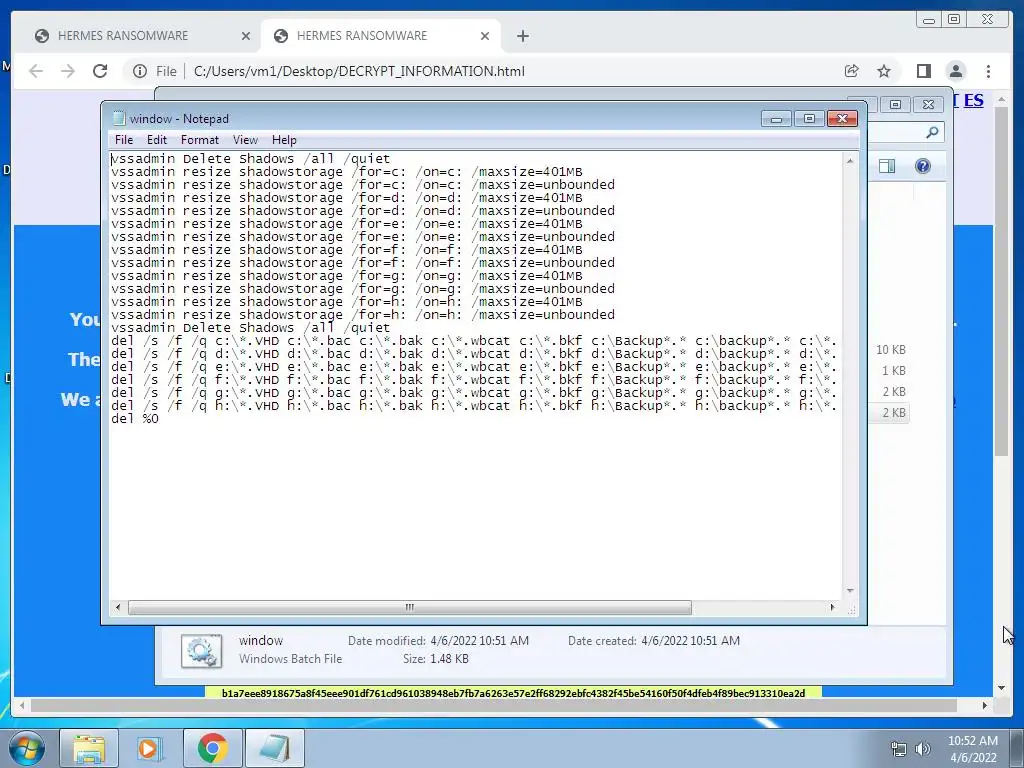
Task: Select the highlighted 2 KB row in Explorer
Action: click(890, 413)
